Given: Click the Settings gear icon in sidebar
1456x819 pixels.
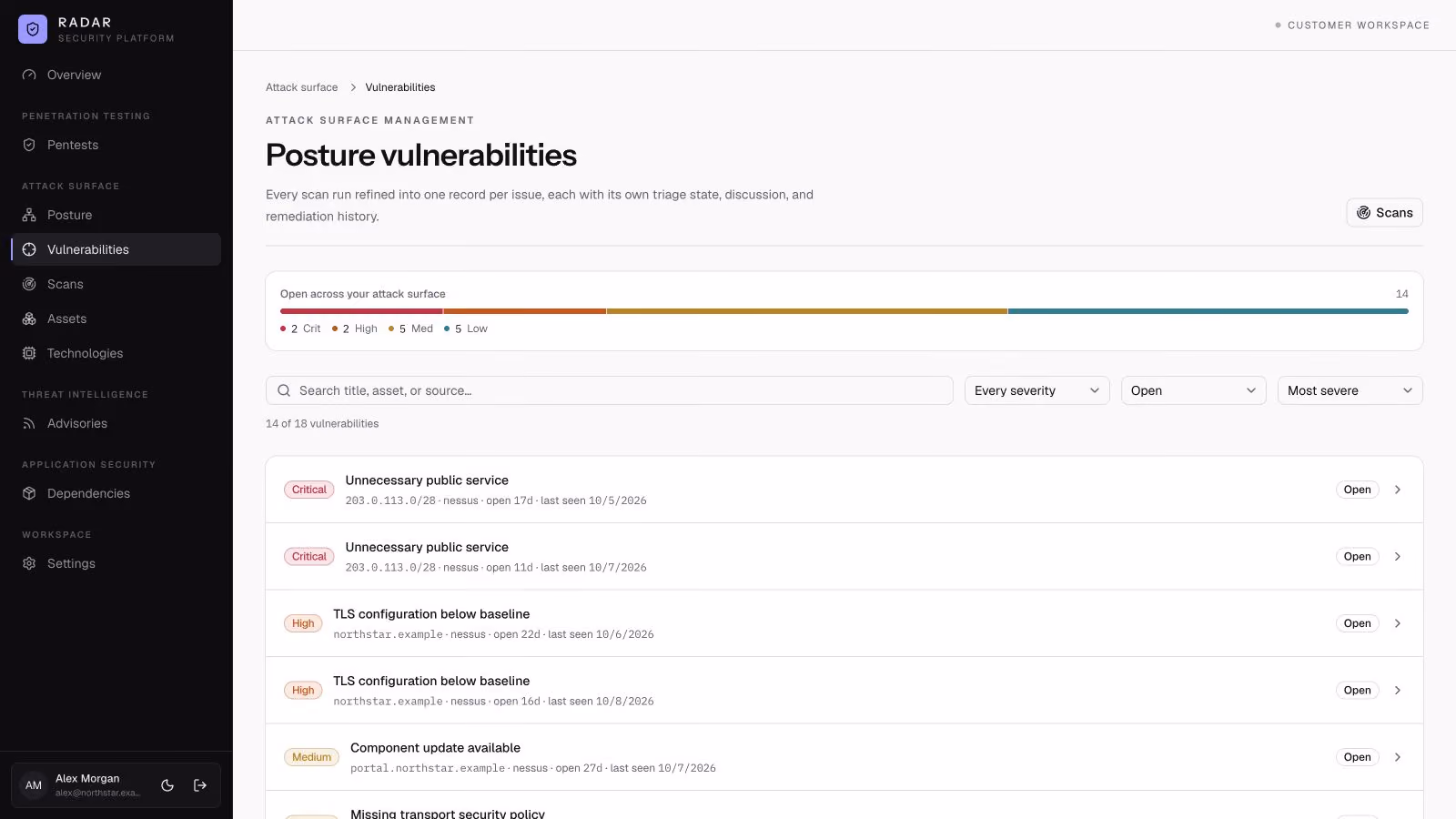Looking at the screenshot, I should [x=29, y=563].
